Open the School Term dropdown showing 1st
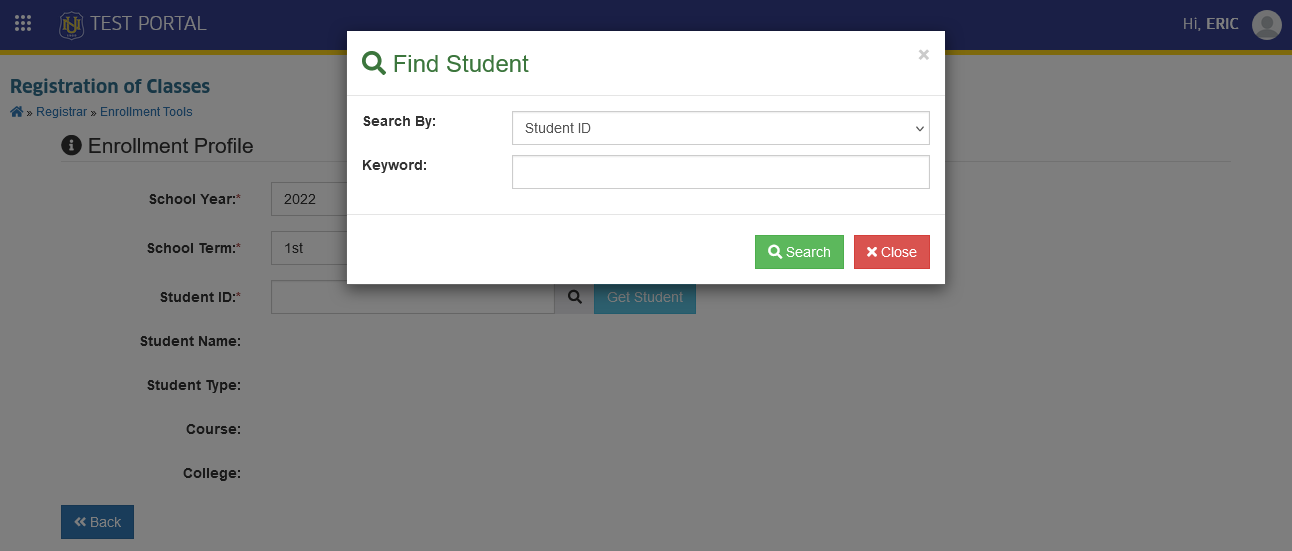This screenshot has height=551, width=1292. coord(309,248)
